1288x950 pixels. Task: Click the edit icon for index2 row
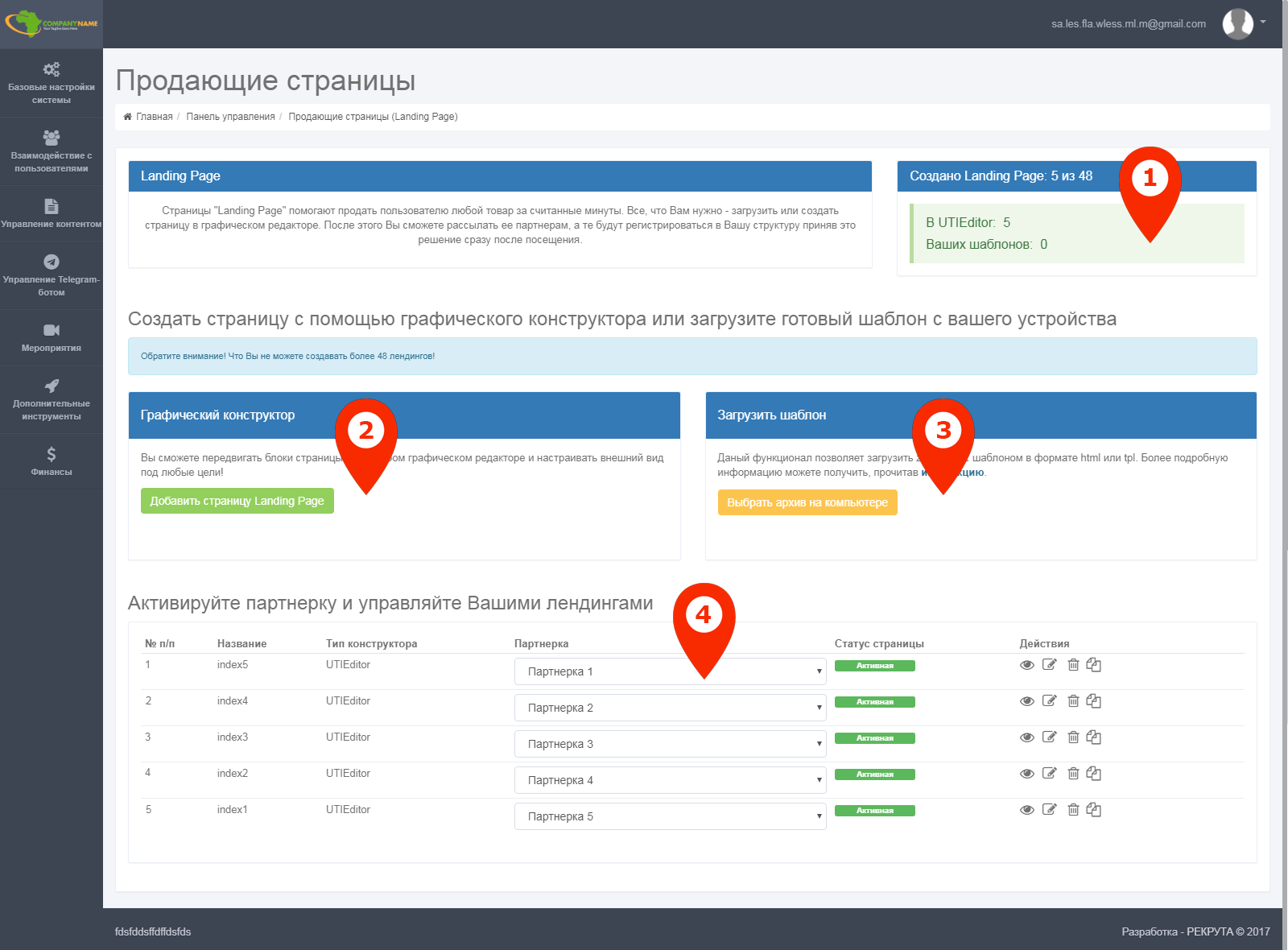(x=1049, y=774)
